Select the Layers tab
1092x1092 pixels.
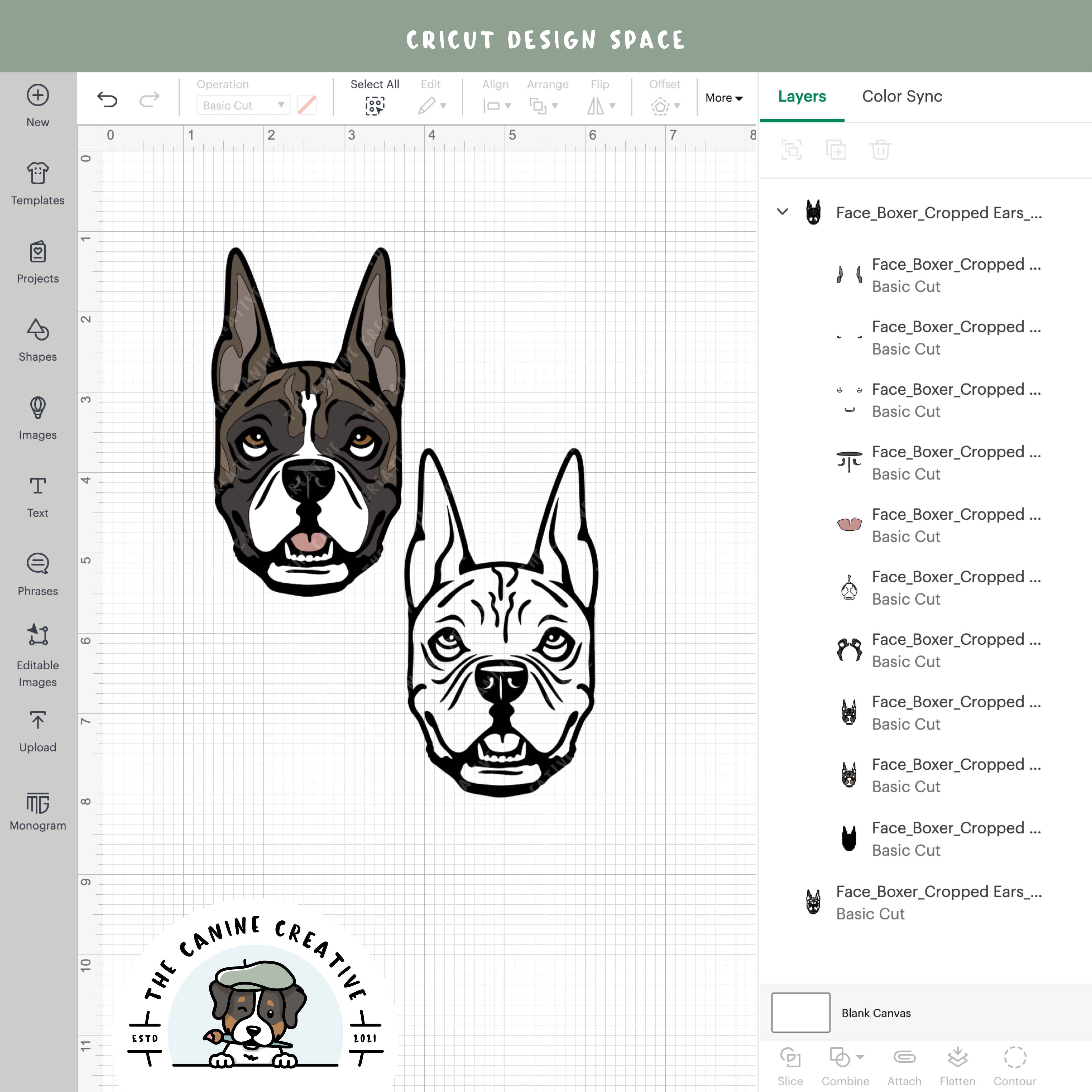[x=802, y=96]
